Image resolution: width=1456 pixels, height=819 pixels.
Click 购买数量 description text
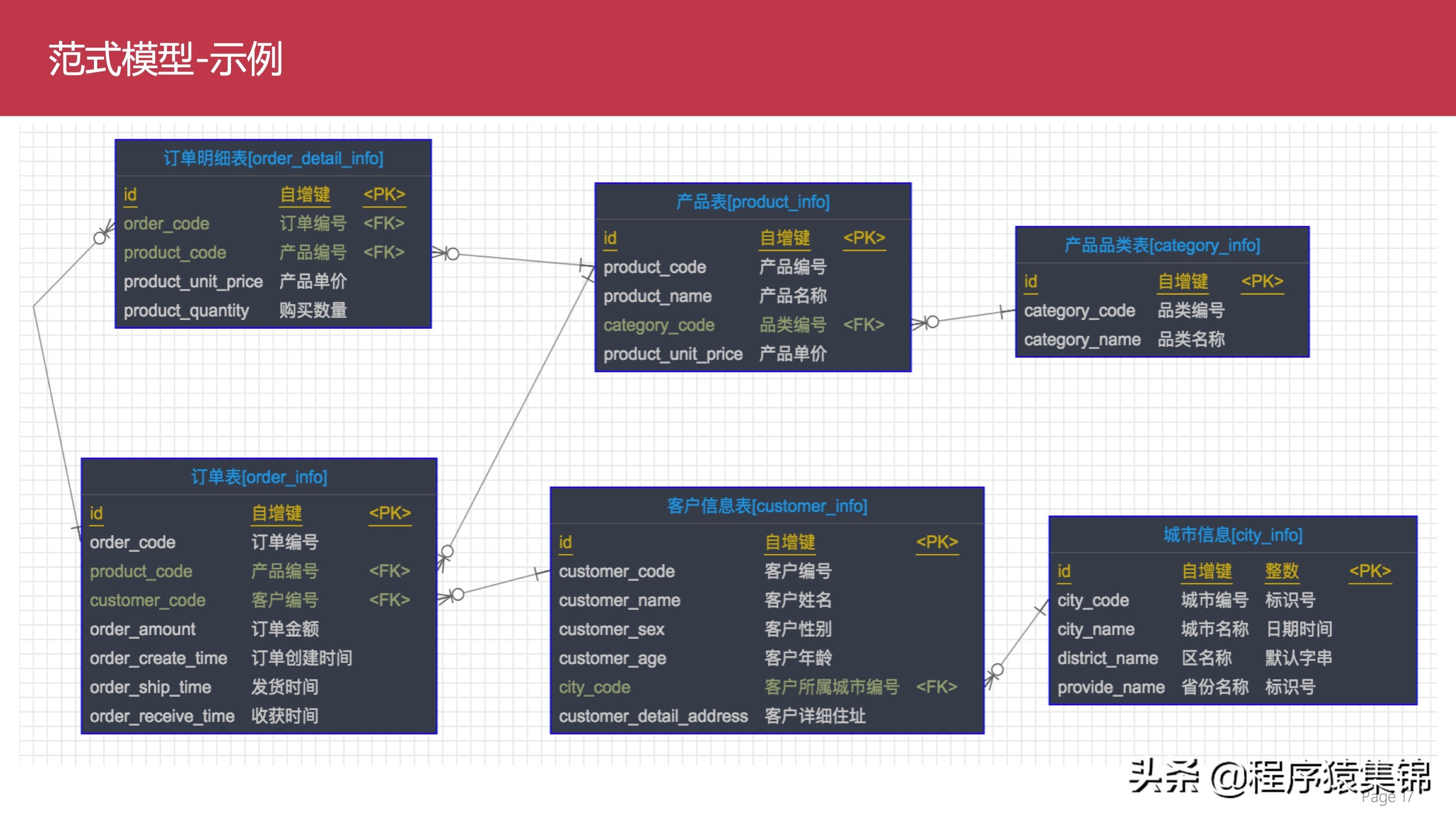tap(313, 310)
